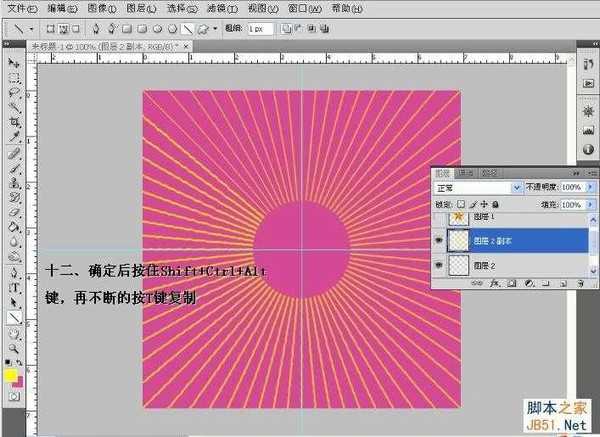Enable Fill Pixels mode in options bar
The image size is (600, 437).
pyautogui.click(x=76, y=29)
